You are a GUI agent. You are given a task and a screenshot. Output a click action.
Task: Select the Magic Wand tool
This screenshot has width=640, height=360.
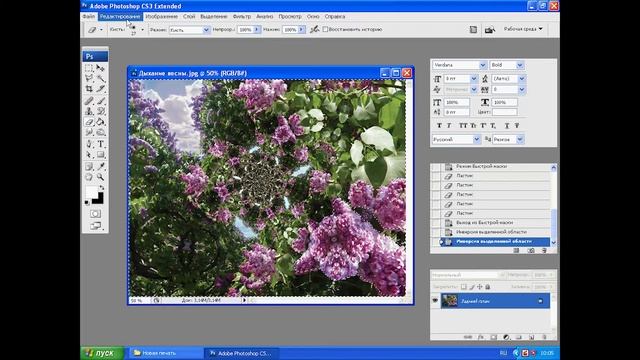click(x=100, y=78)
